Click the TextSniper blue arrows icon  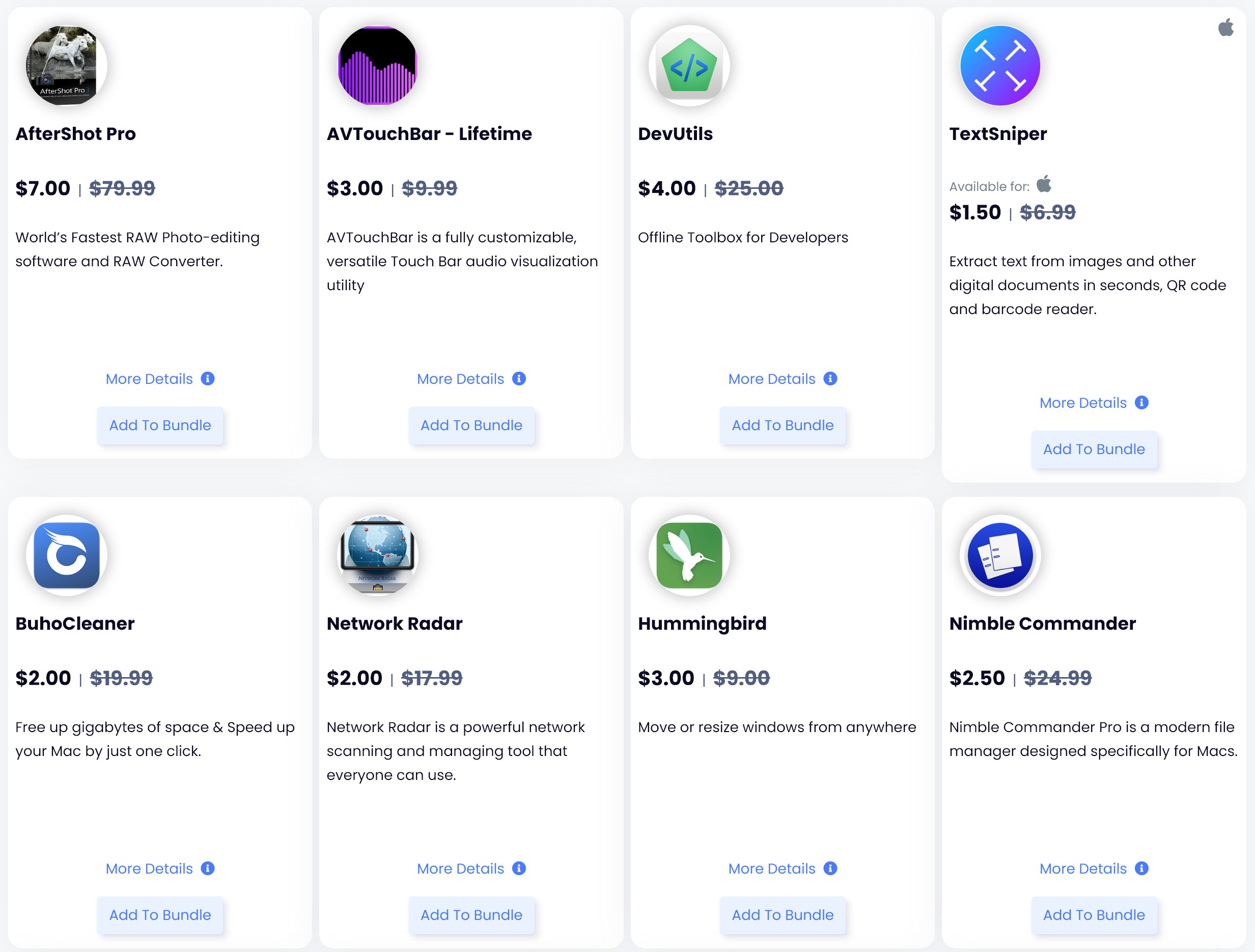(x=1000, y=65)
